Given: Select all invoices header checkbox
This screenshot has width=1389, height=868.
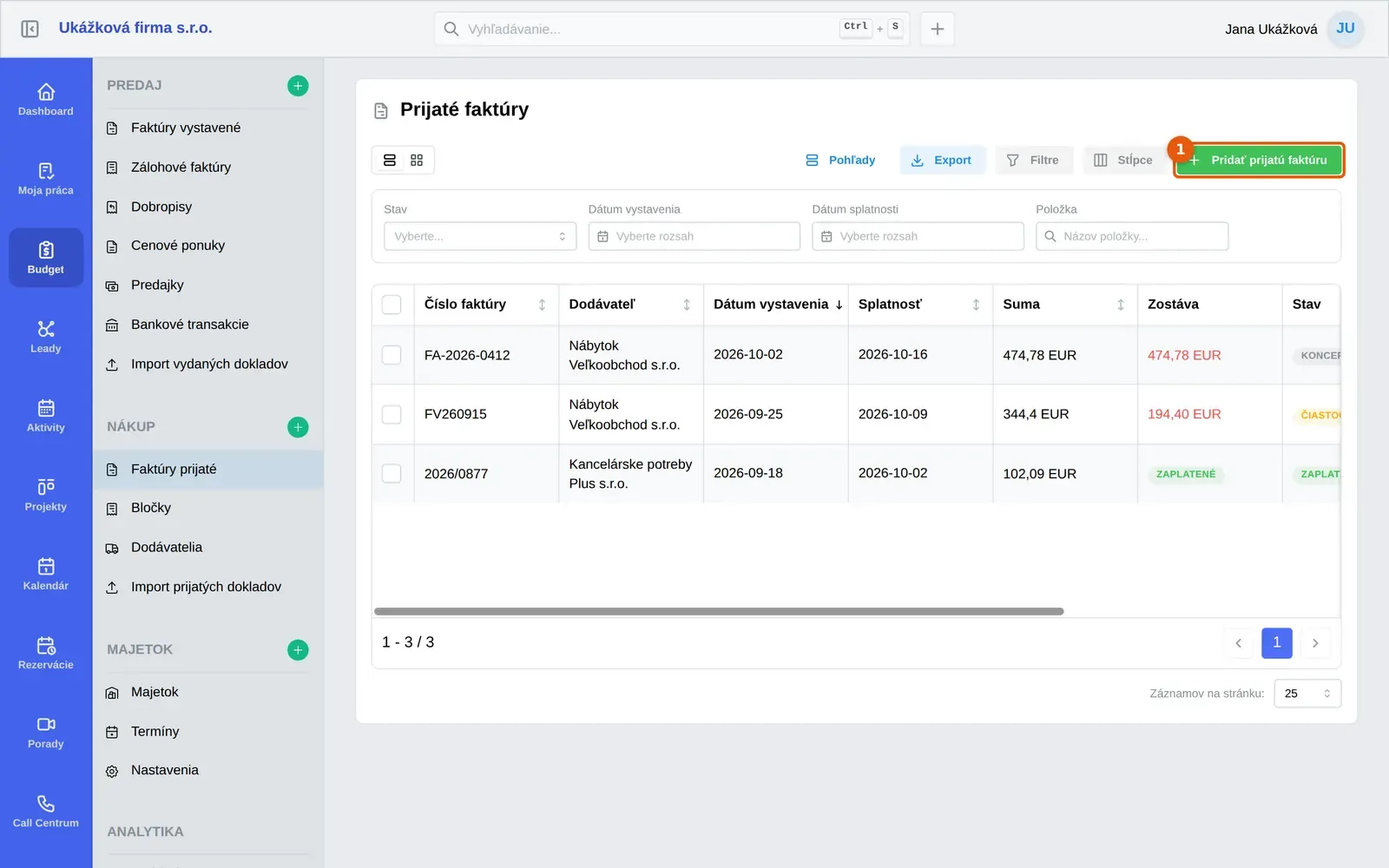Looking at the screenshot, I should coord(392,305).
